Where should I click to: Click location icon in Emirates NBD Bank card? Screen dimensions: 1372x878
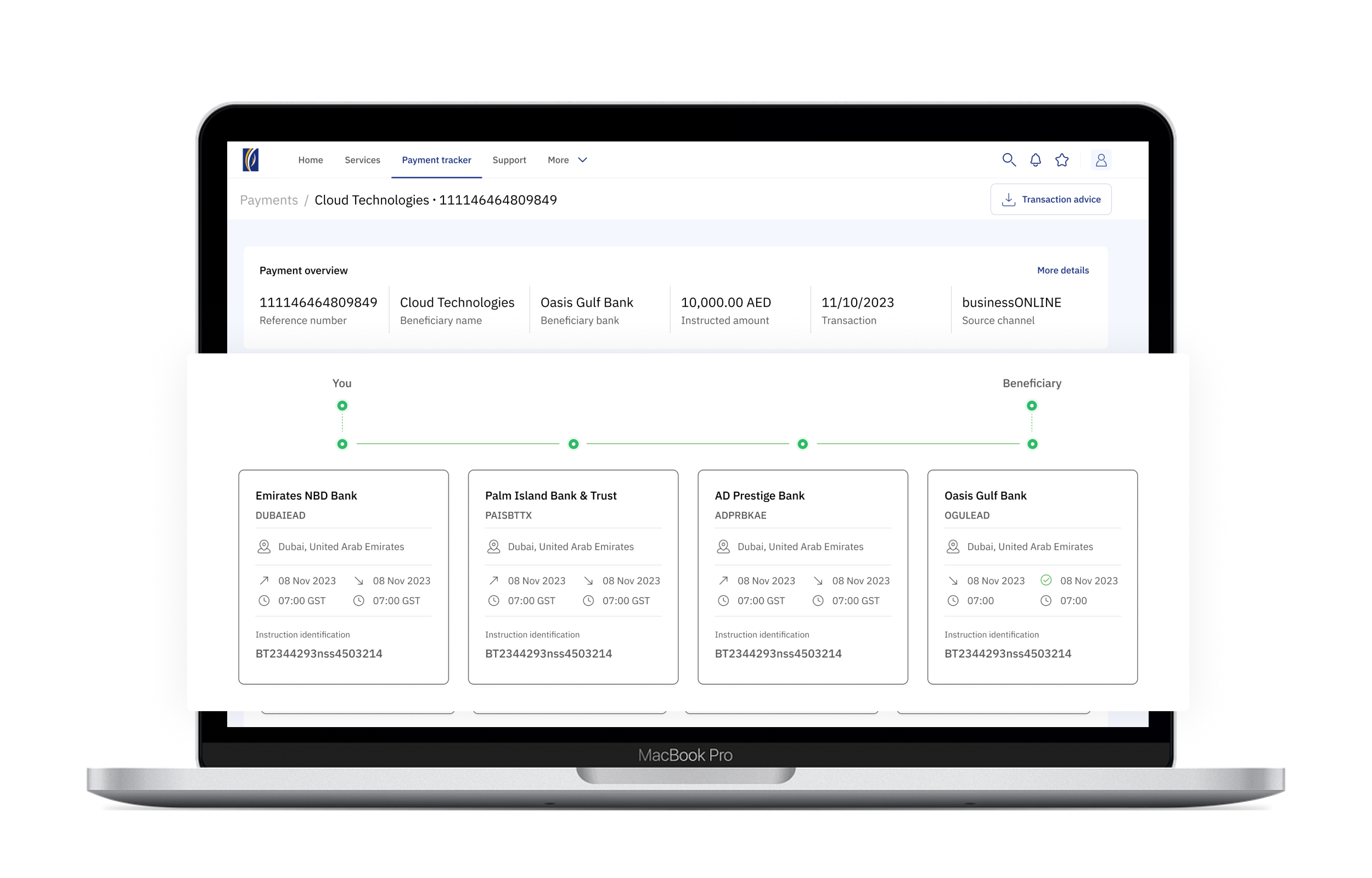(264, 547)
